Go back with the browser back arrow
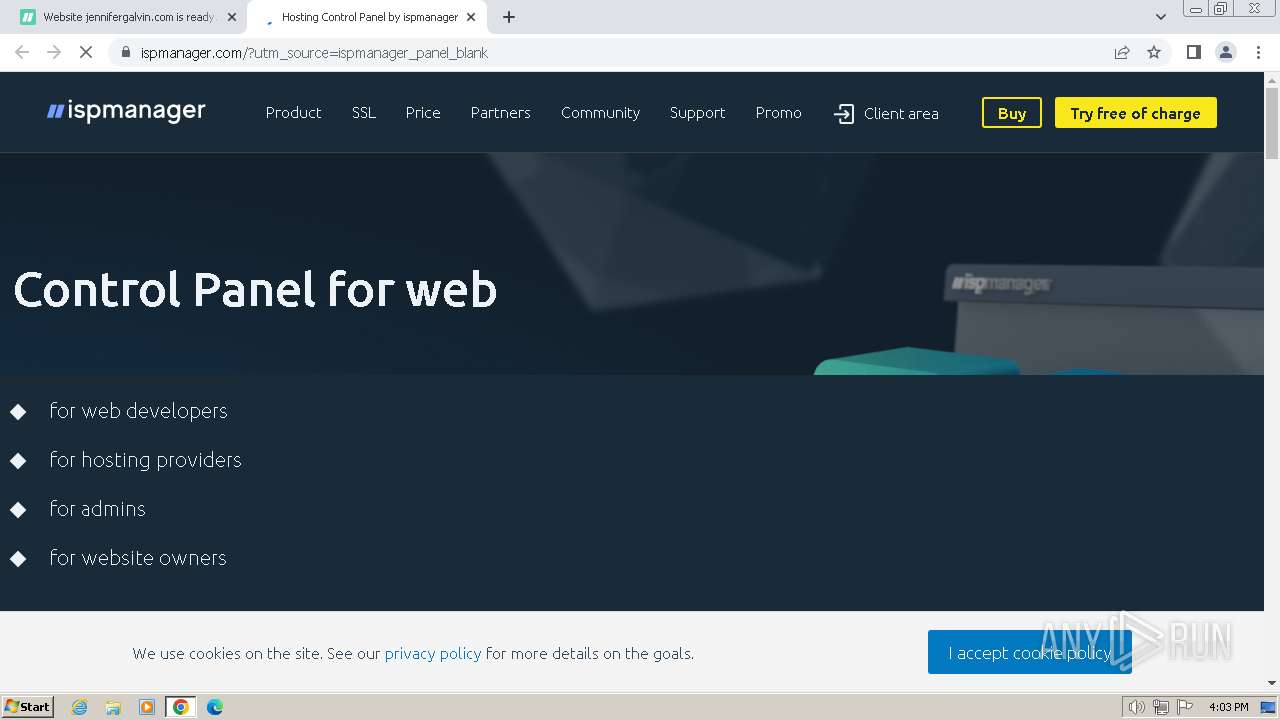 pos(22,52)
